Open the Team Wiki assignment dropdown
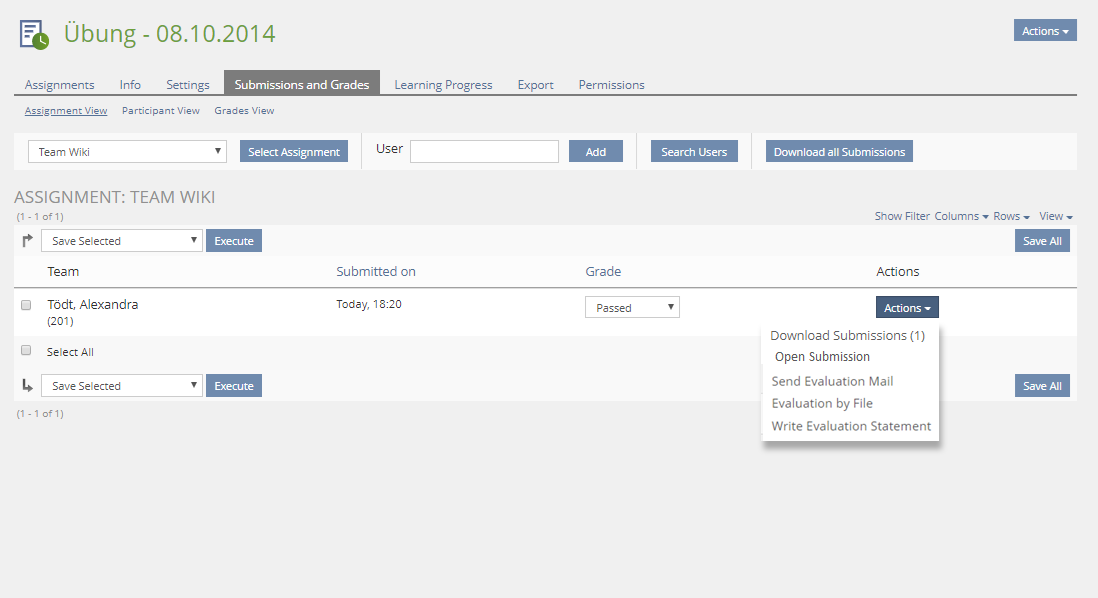 tap(127, 152)
